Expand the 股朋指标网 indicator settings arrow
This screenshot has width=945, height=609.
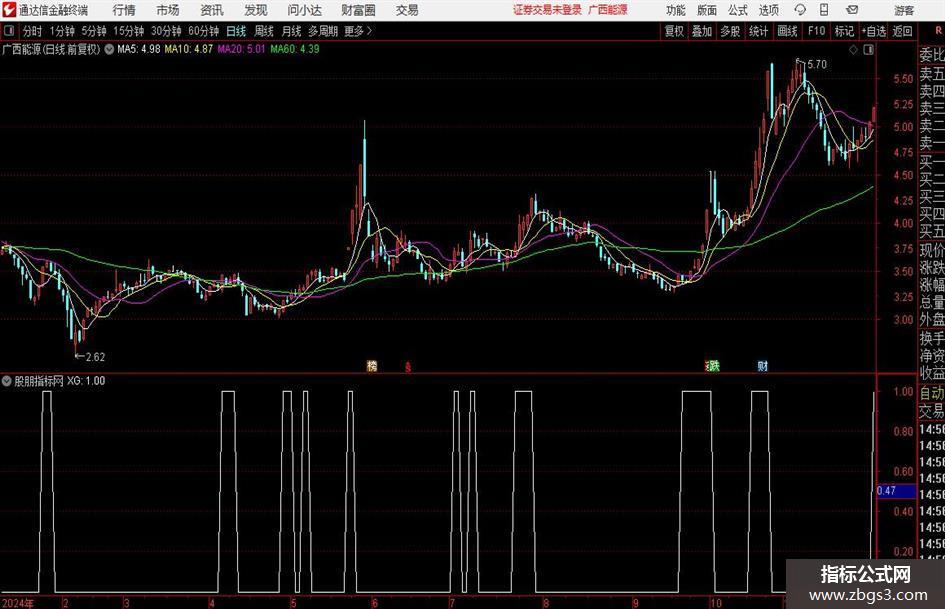(x=7, y=381)
